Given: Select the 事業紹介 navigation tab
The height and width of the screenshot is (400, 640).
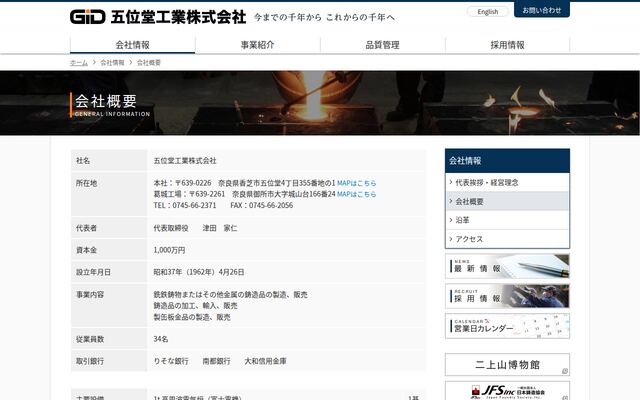Looking at the screenshot, I should 258,45.
